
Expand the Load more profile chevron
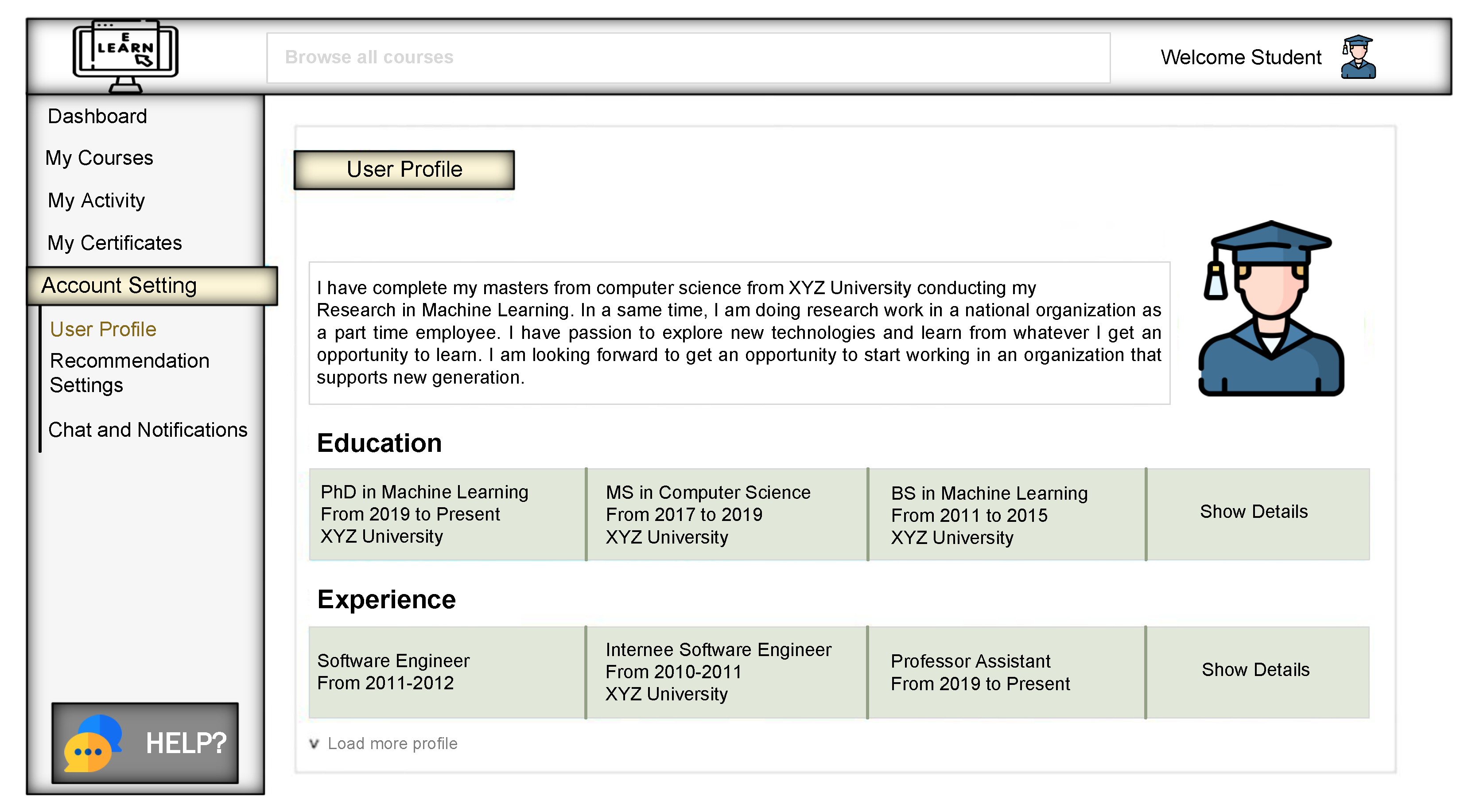pos(314,744)
